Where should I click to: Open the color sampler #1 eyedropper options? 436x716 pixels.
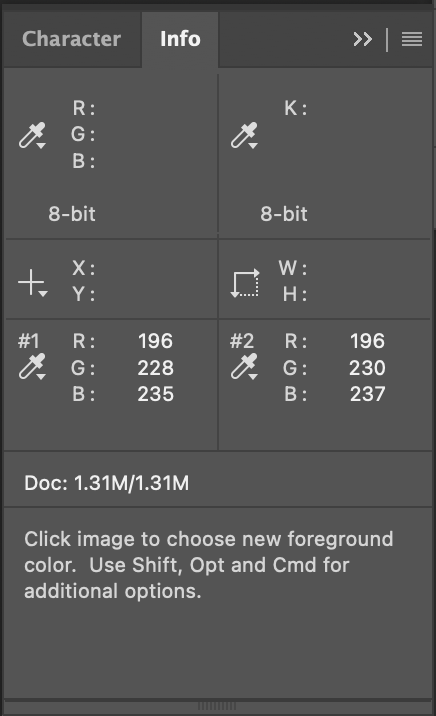pos(32,366)
